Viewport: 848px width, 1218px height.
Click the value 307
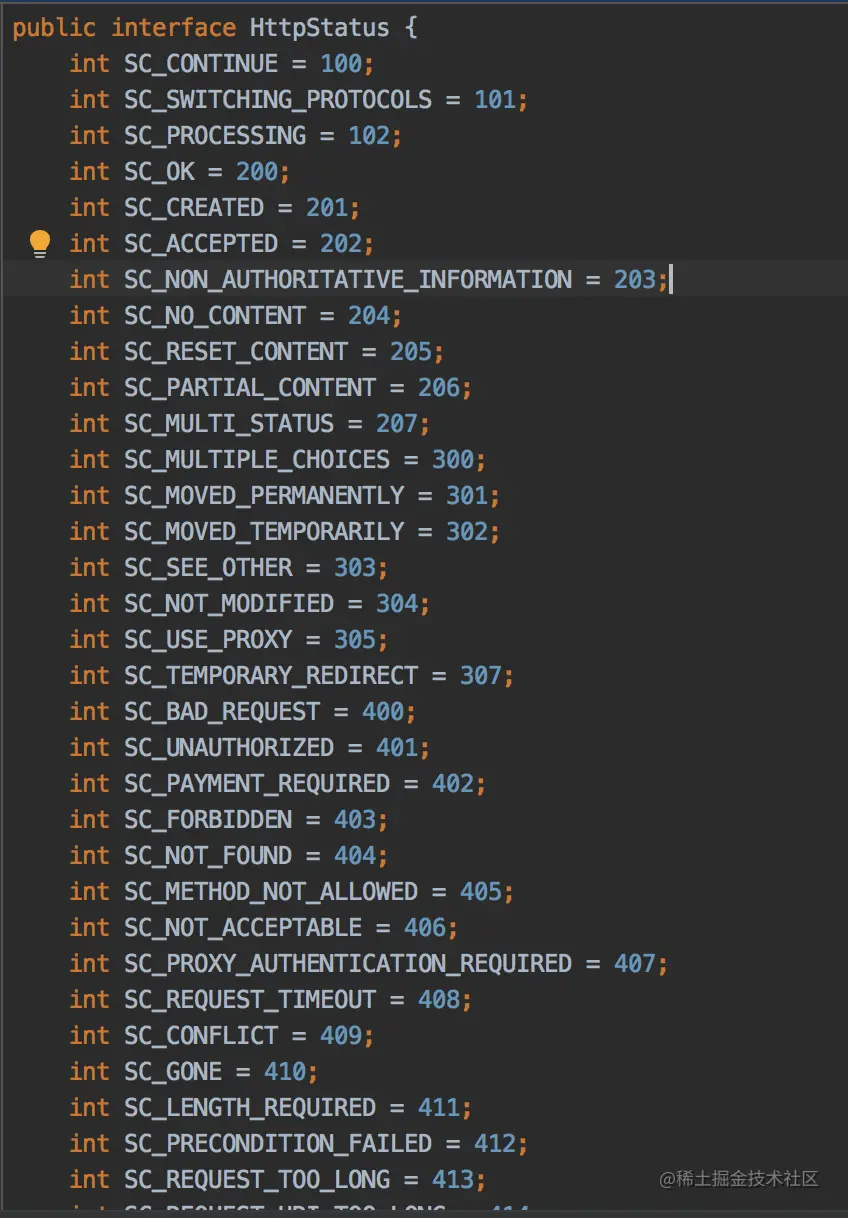tap(481, 676)
